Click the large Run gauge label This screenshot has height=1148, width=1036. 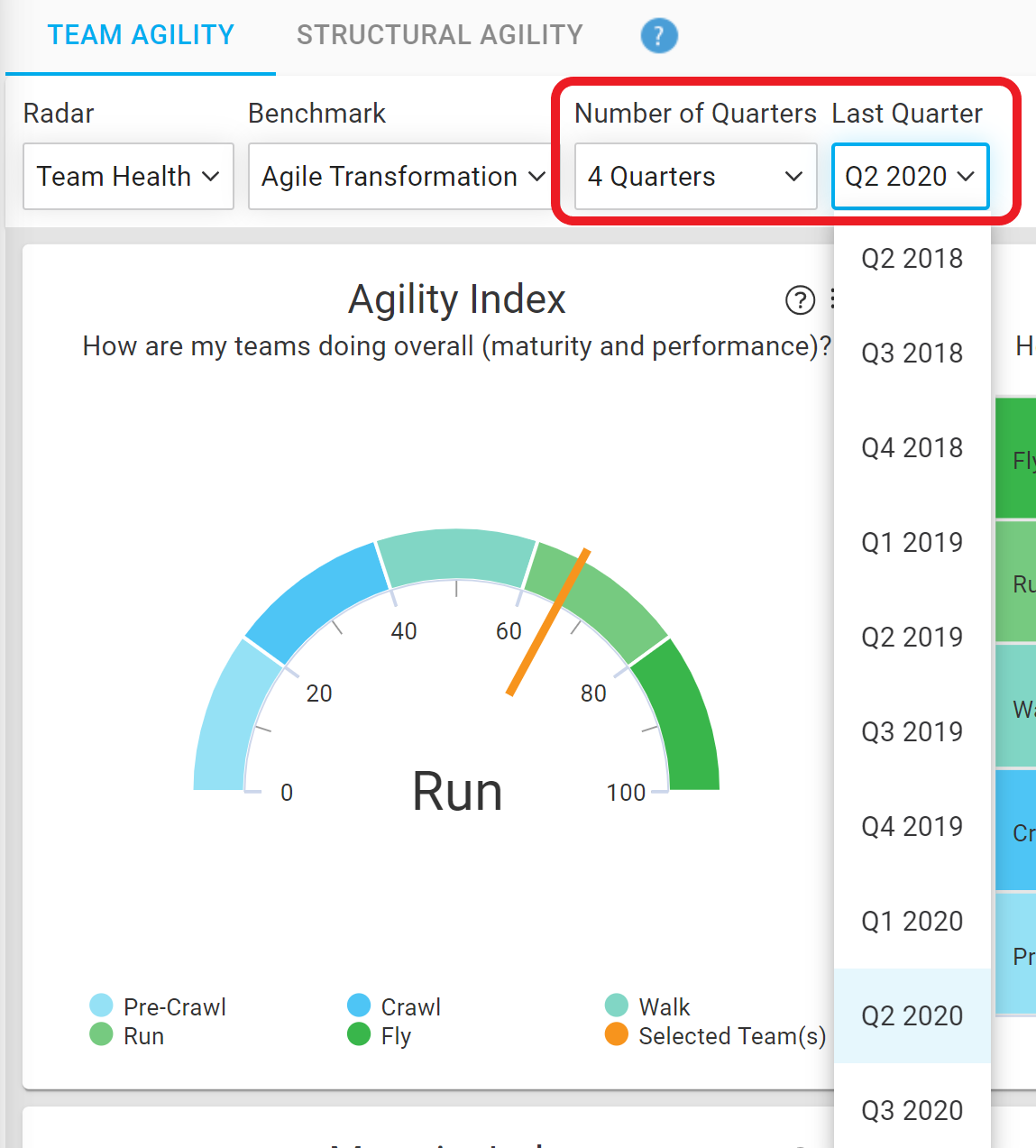click(x=457, y=792)
